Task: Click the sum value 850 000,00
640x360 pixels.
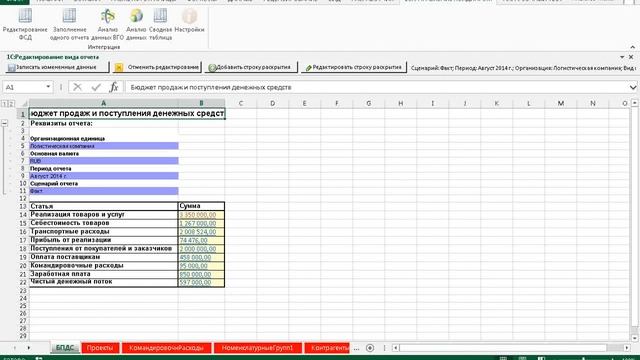Action: pos(201,274)
